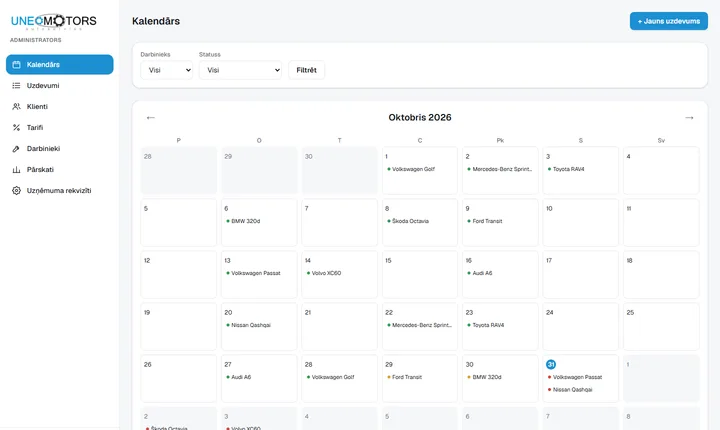Click the Pārskati bar chart icon
This screenshot has height=430, width=720.
tap(17, 170)
